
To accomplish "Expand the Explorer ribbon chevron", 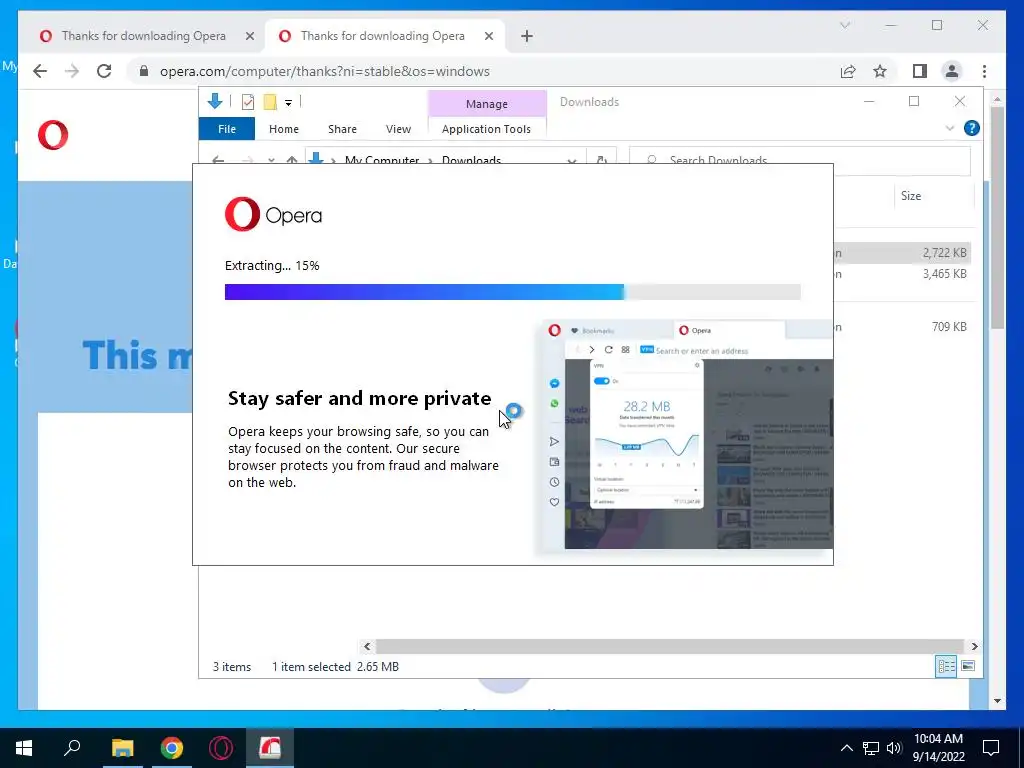I will click(950, 128).
